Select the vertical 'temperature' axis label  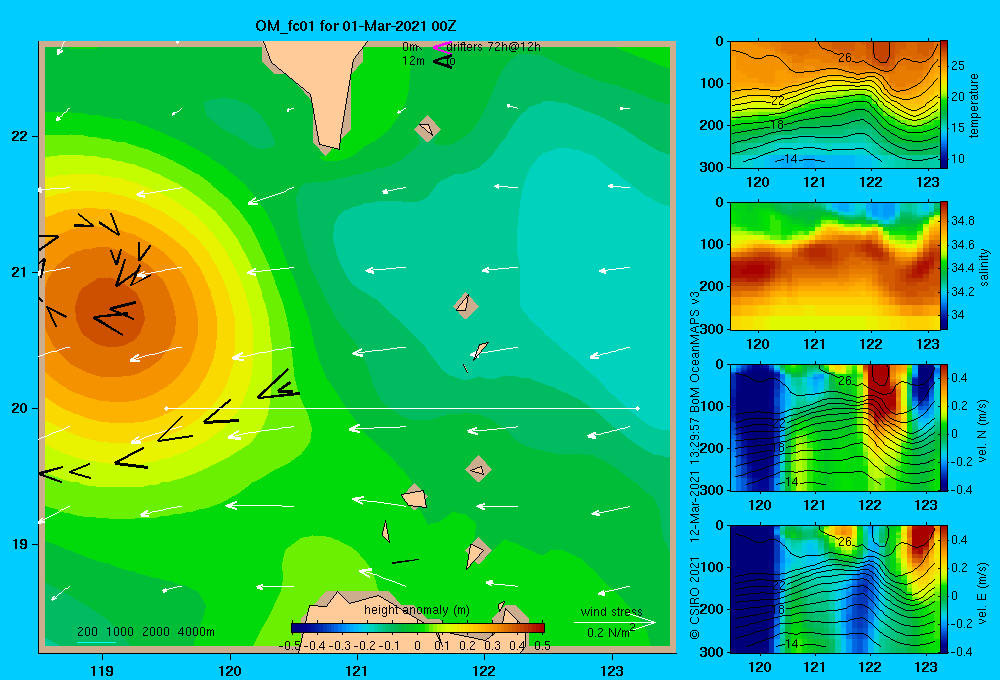coord(974,105)
